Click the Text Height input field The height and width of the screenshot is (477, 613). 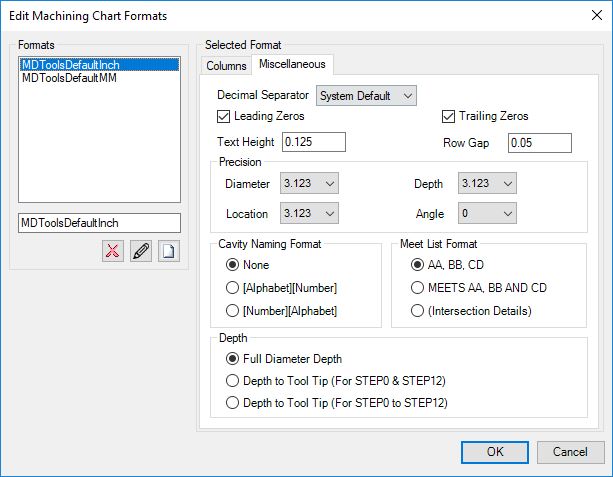tap(314, 142)
